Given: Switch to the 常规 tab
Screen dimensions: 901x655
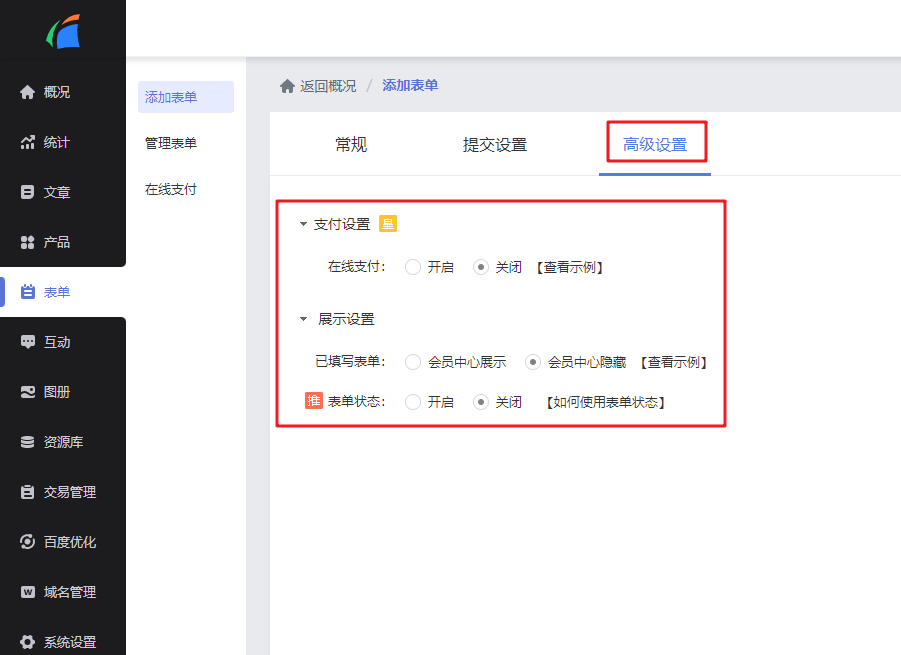Looking at the screenshot, I should point(351,145).
